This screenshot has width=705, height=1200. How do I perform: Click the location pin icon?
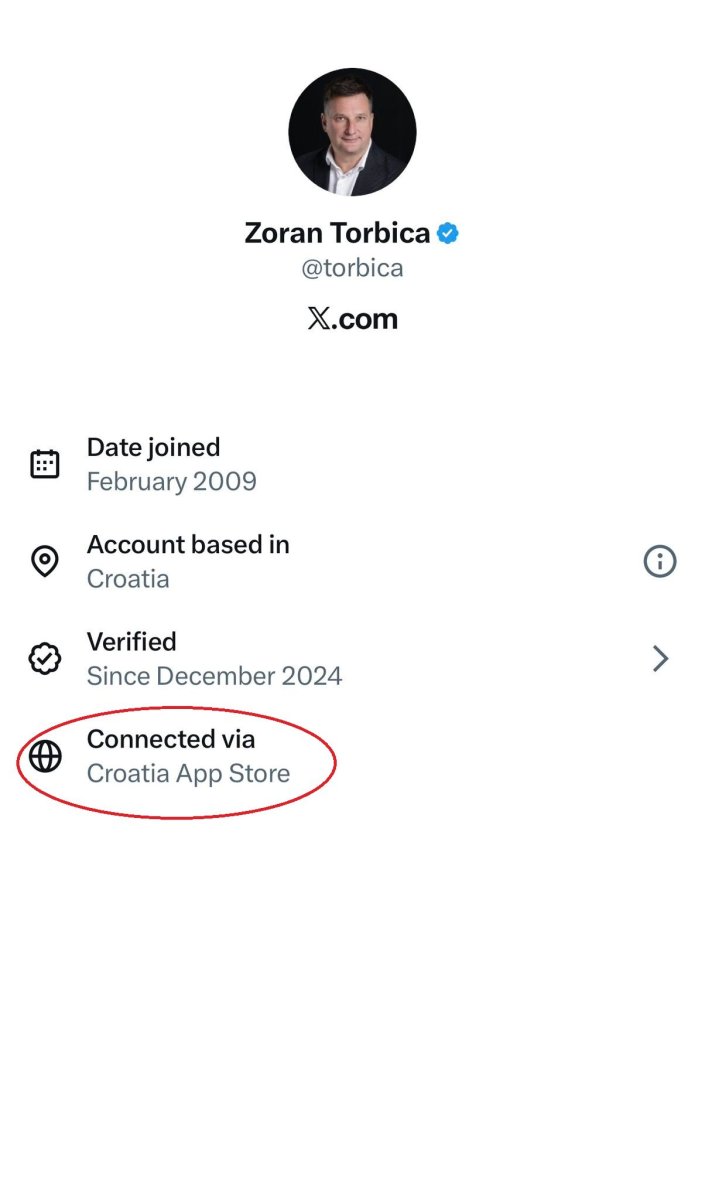(x=45, y=561)
